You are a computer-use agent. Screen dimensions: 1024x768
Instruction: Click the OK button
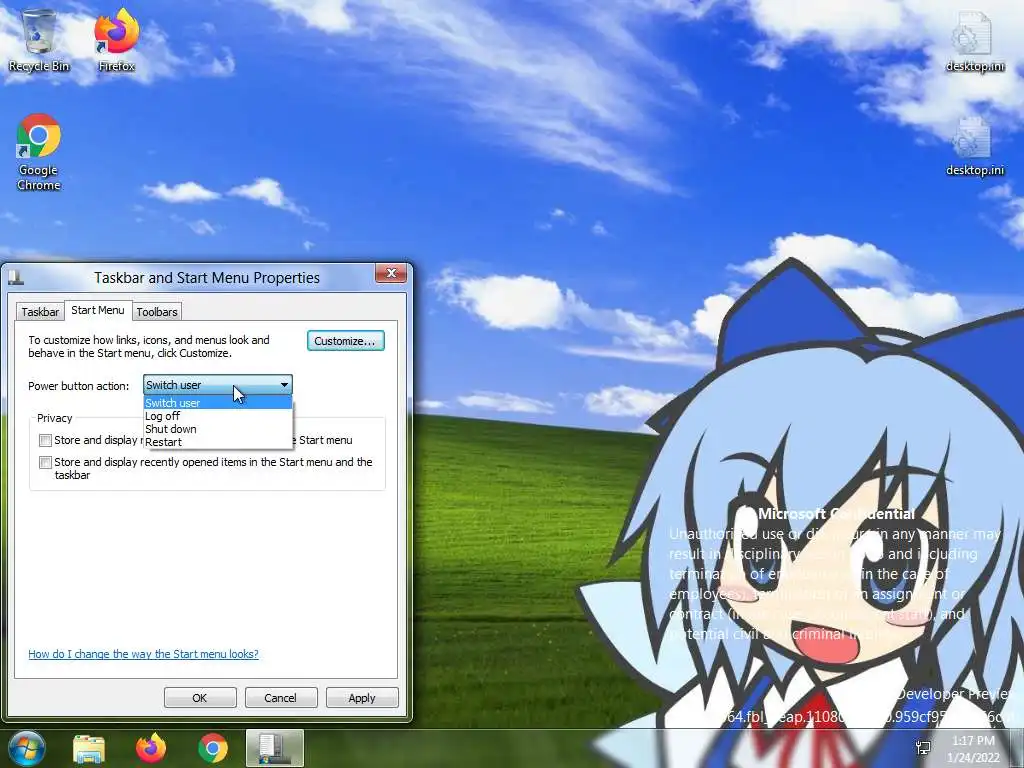200,697
